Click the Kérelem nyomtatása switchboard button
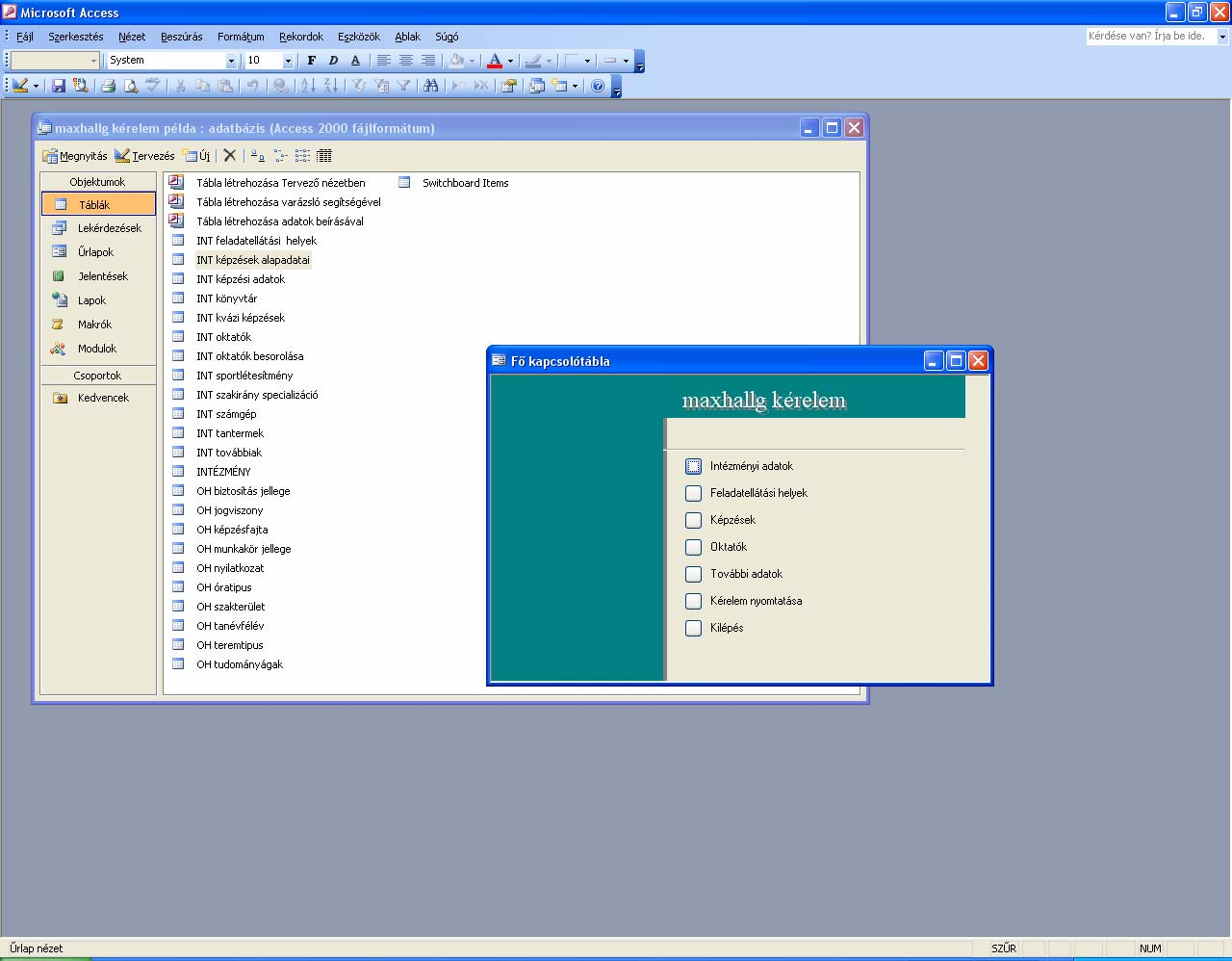Image resolution: width=1232 pixels, height=961 pixels. (x=693, y=601)
